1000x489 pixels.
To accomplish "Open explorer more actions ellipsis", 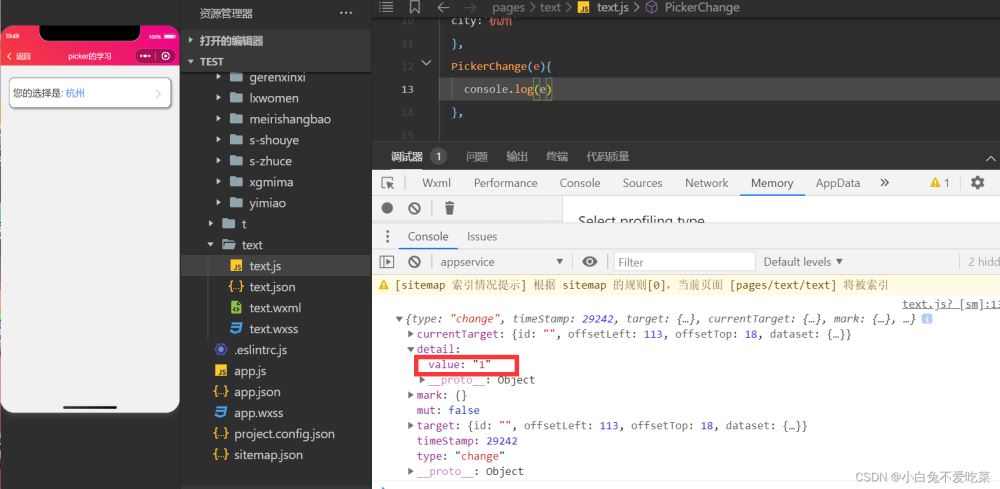I will [346, 13].
